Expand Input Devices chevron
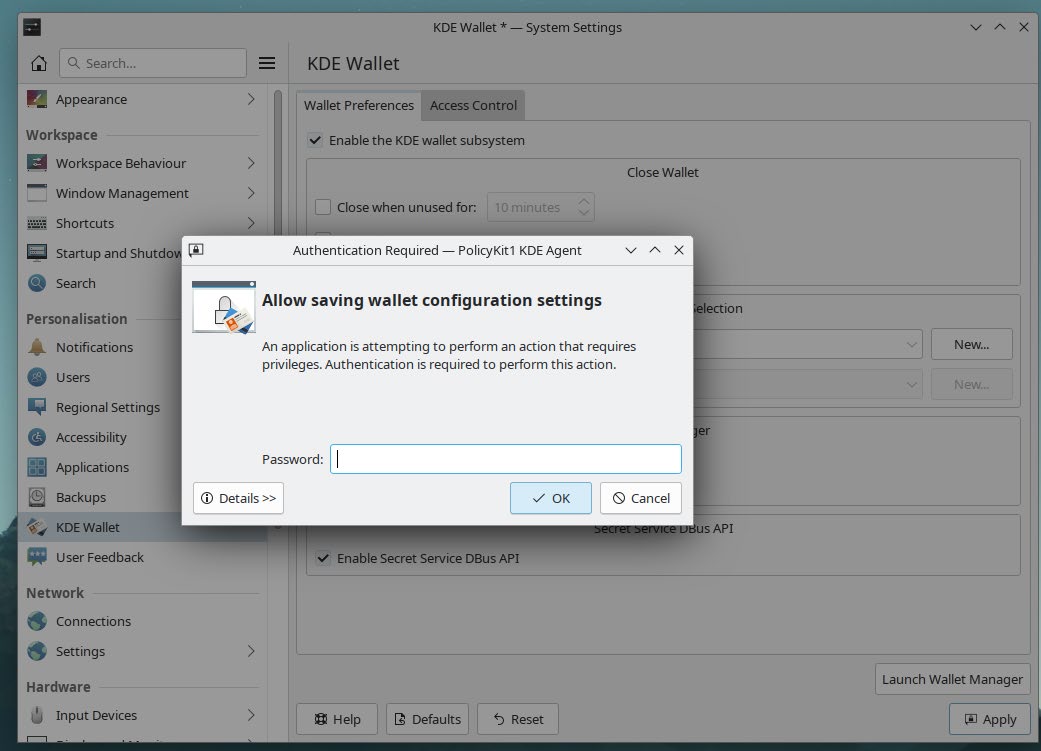 tap(251, 715)
